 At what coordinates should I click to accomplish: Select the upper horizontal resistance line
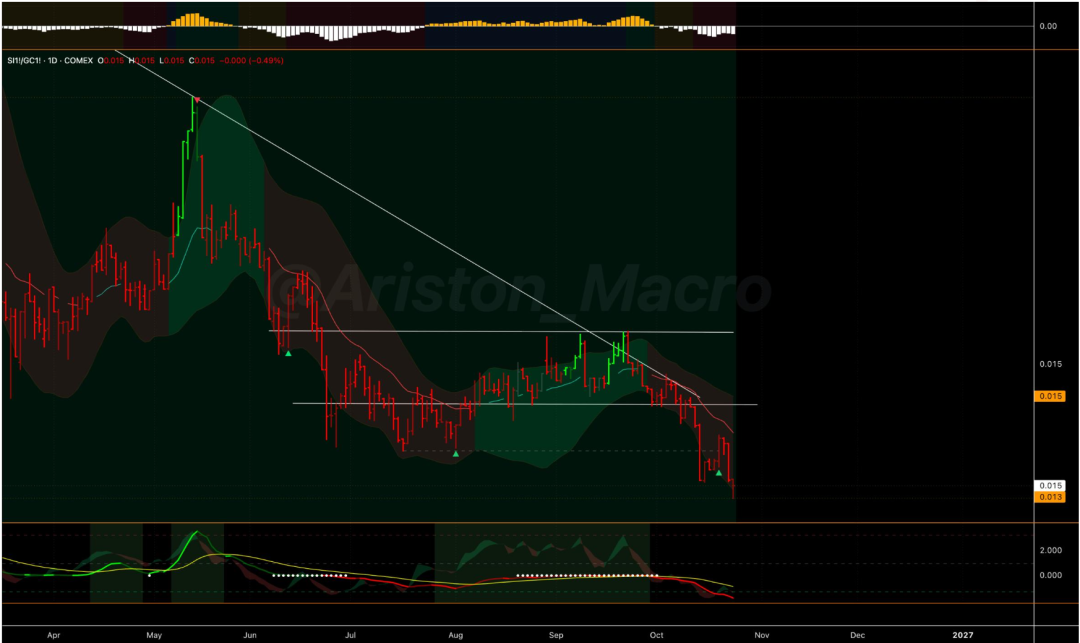(x=501, y=332)
